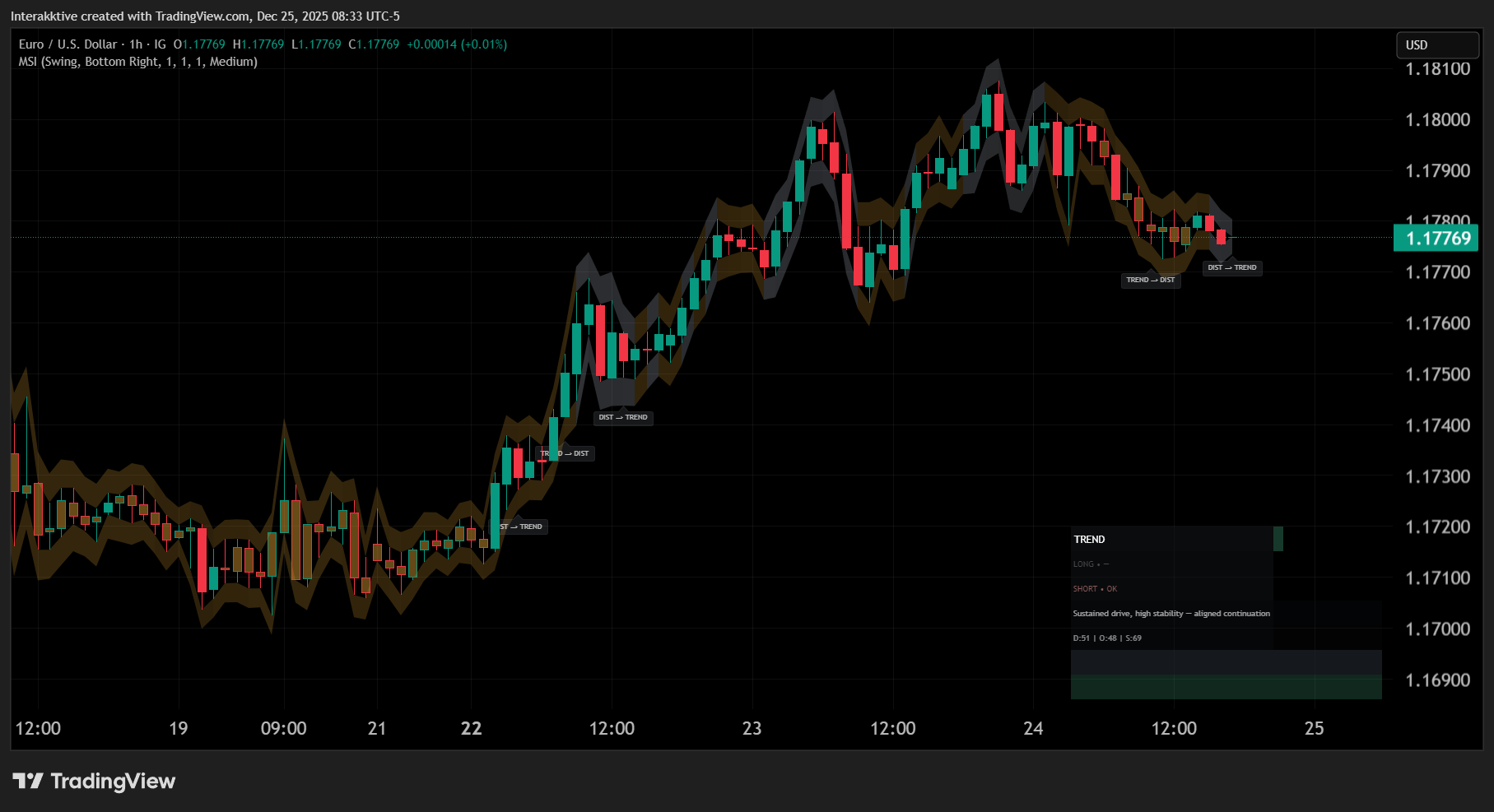Click the TREND header in the MSI panel
The width and height of the screenshot is (1494, 812).
click(x=1089, y=540)
